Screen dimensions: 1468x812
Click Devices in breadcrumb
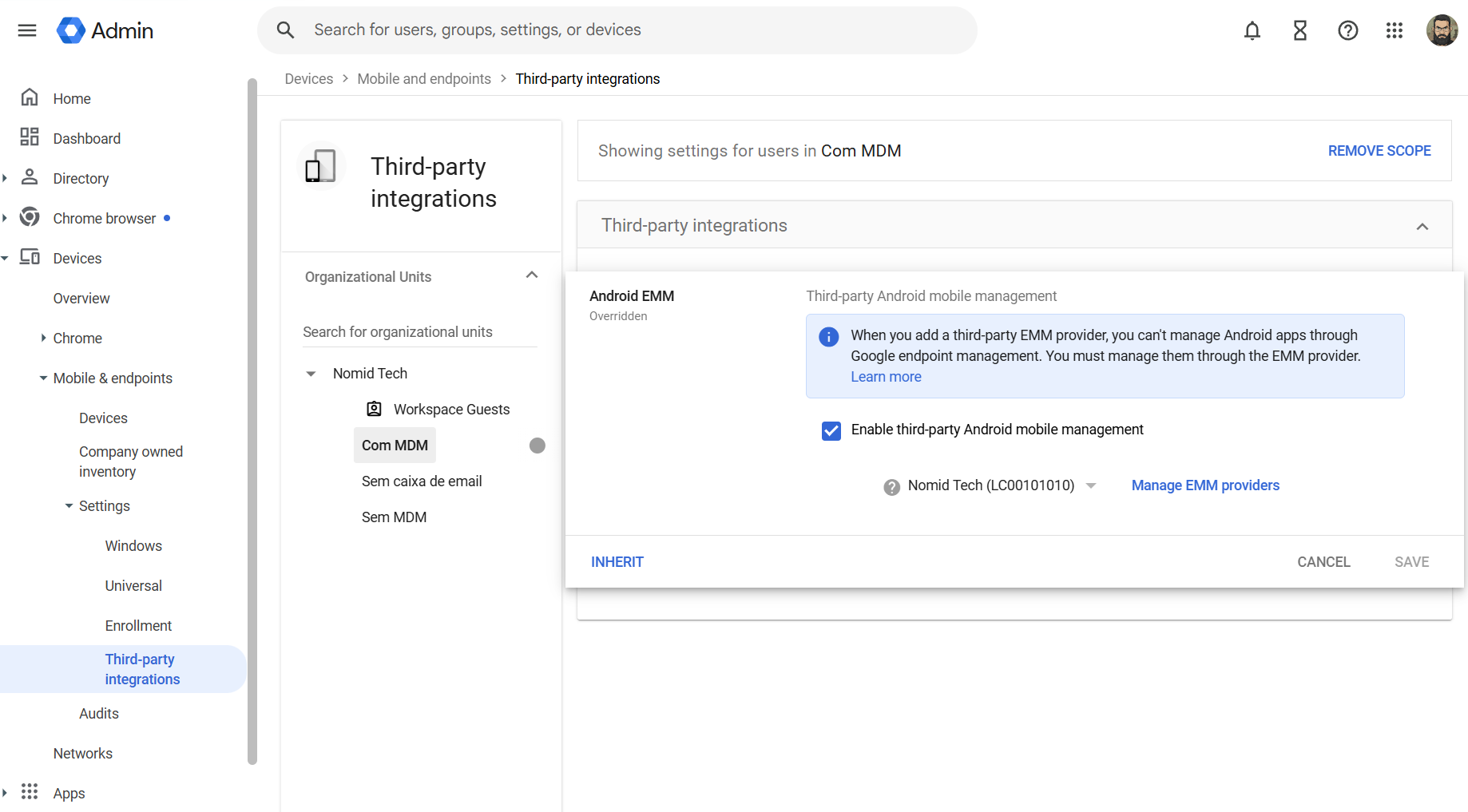pyautogui.click(x=309, y=79)
